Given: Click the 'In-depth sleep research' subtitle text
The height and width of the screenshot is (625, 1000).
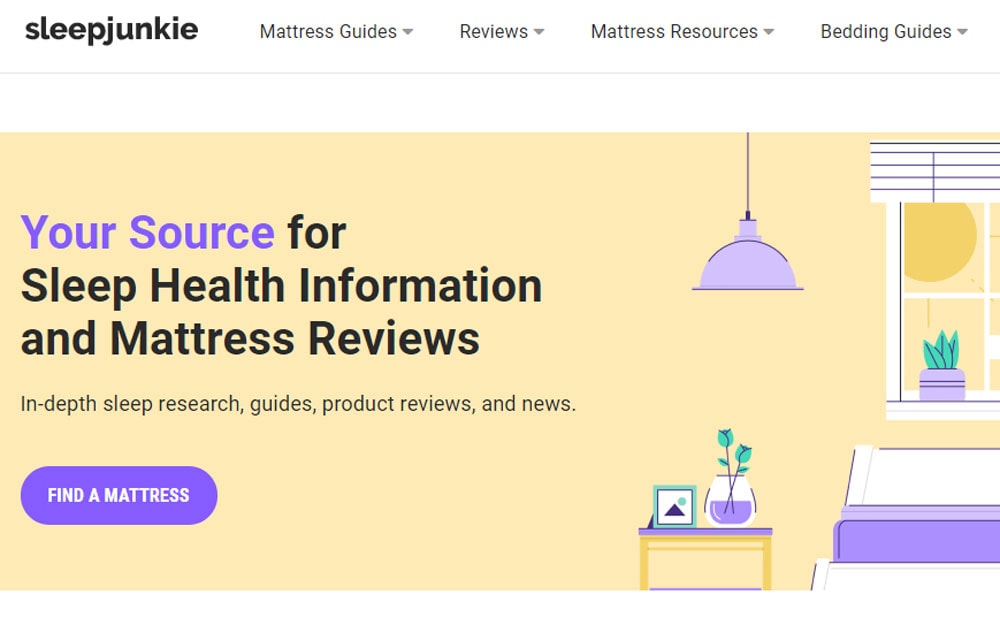Looking at the screenshot, I should [298, 405].
